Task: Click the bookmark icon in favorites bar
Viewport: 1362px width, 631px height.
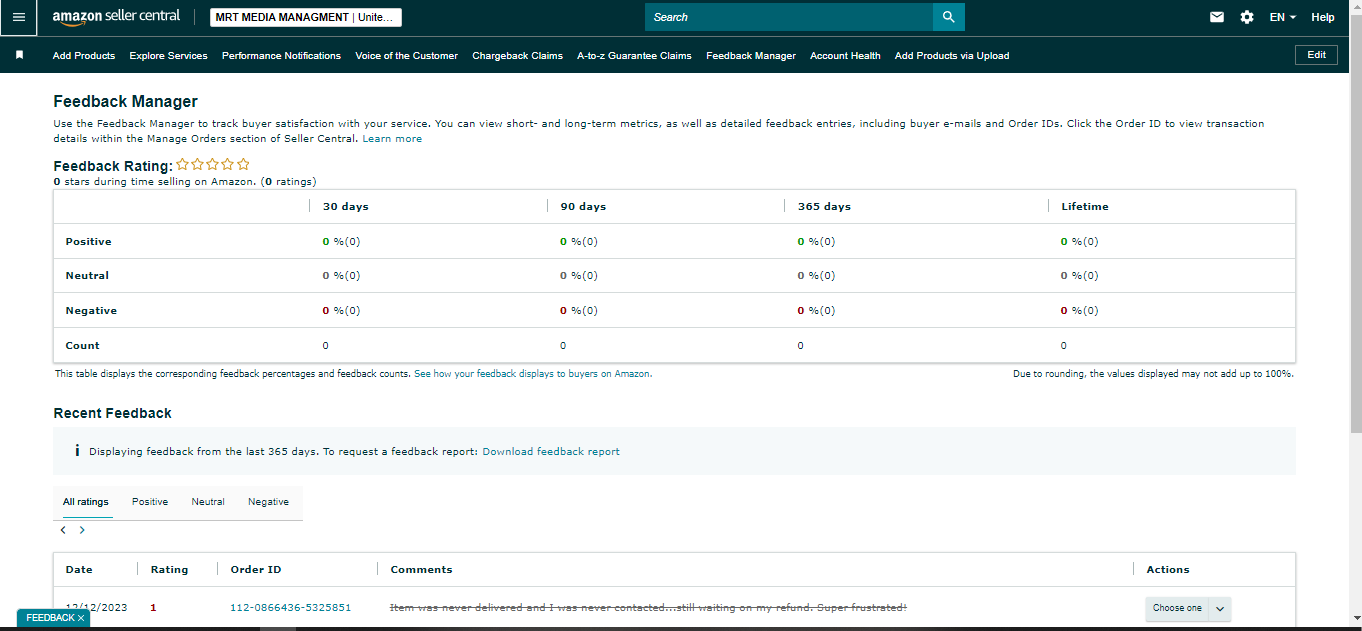Action: (19, 55)
